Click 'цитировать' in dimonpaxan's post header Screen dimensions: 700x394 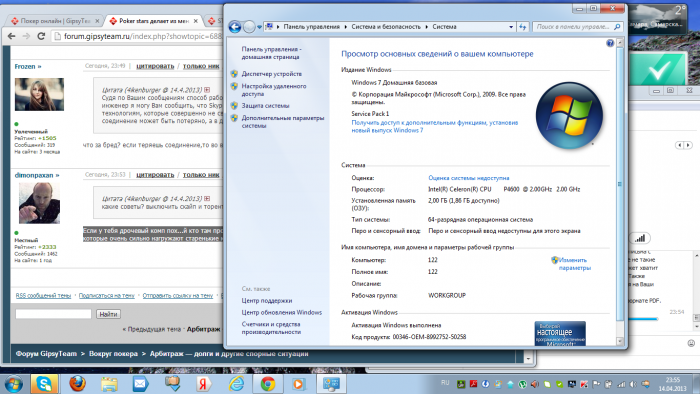(155, 175)
